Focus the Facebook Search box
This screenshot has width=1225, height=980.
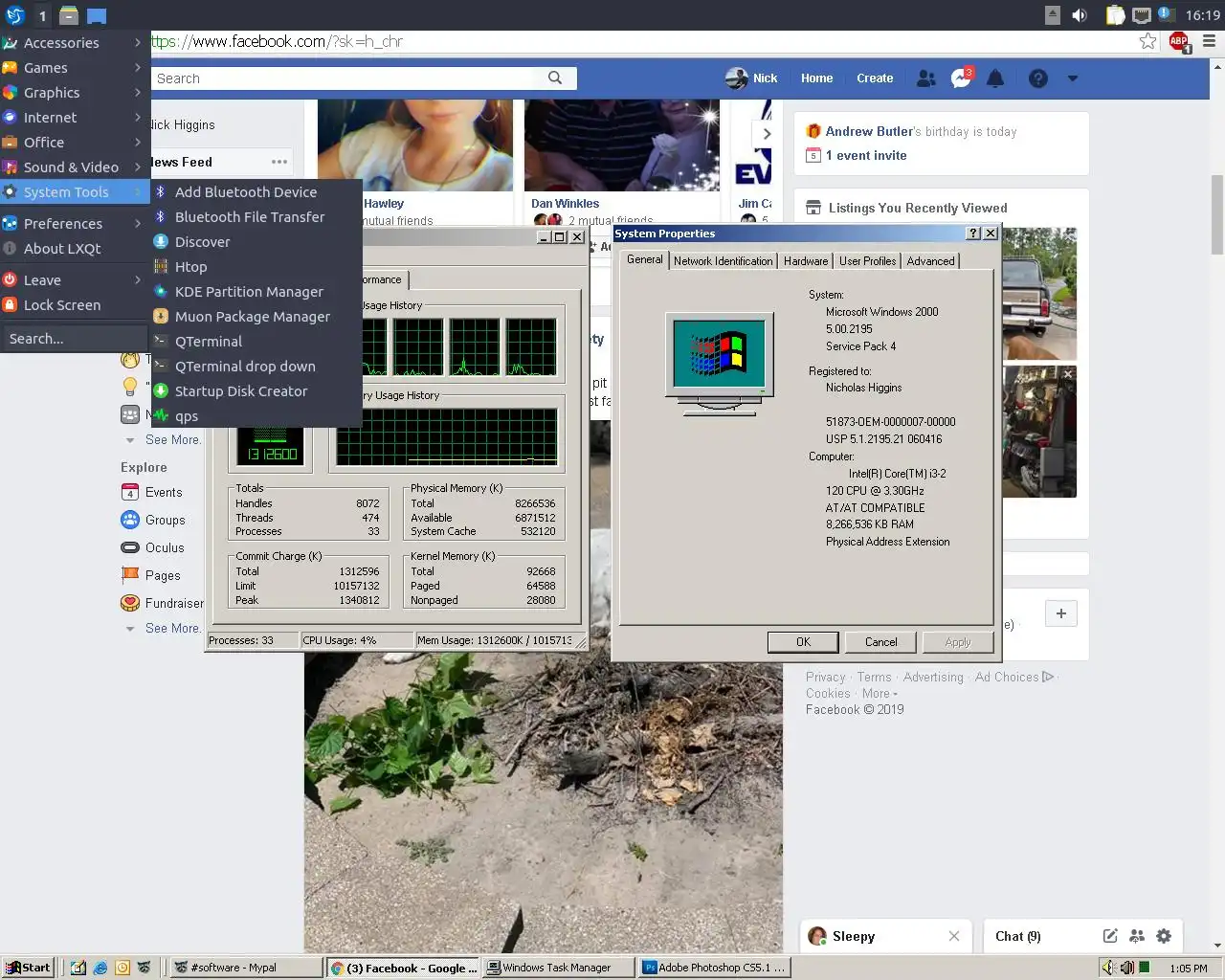[345, 78]
